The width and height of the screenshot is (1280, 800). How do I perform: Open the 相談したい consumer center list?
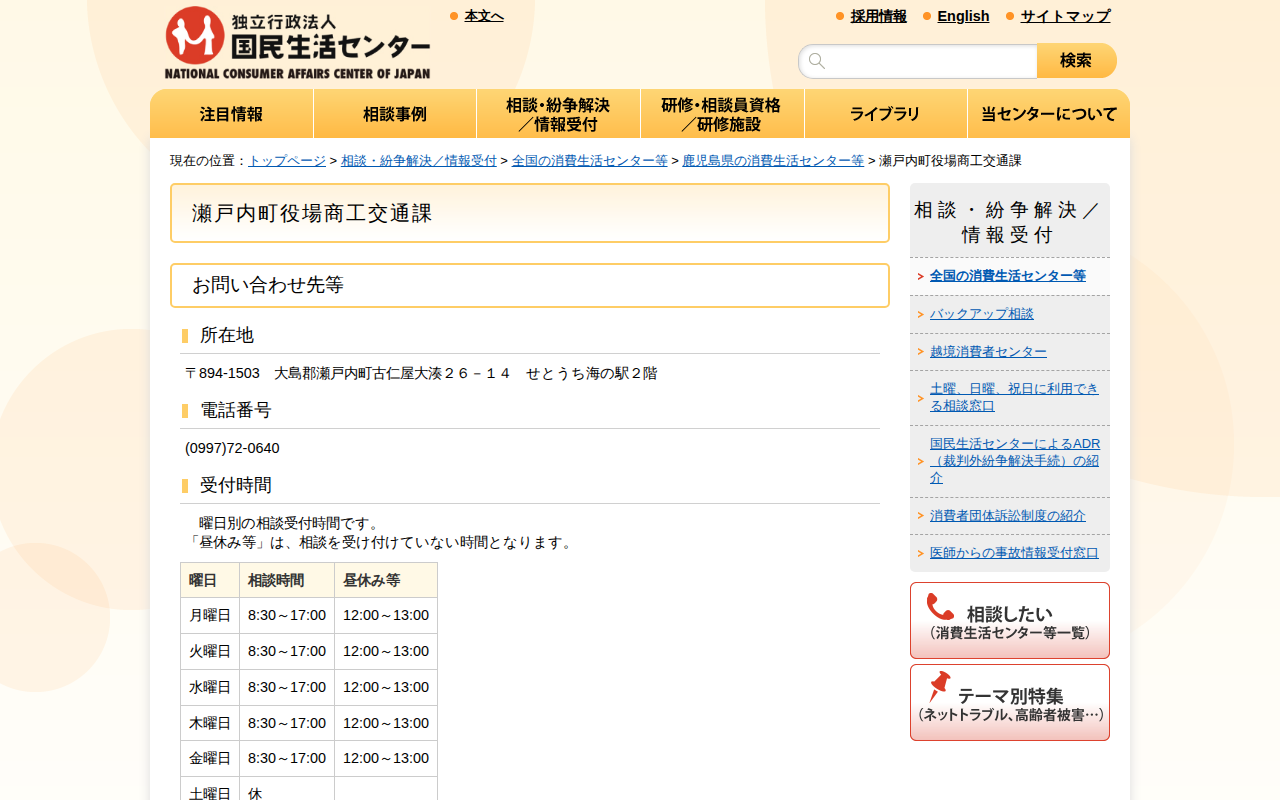tap(1009, 619)
